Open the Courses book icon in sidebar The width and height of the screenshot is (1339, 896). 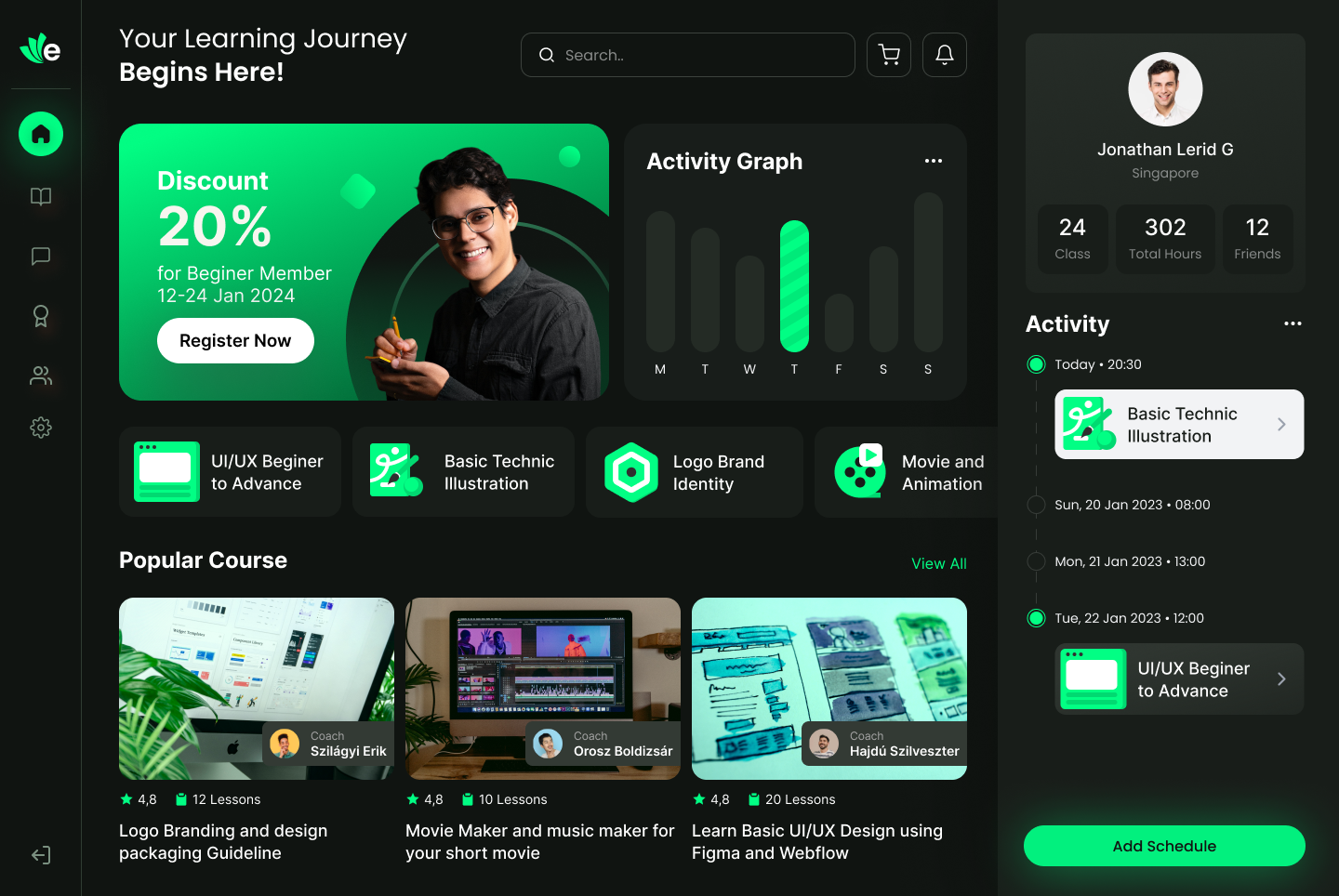[x=40, y=197]
